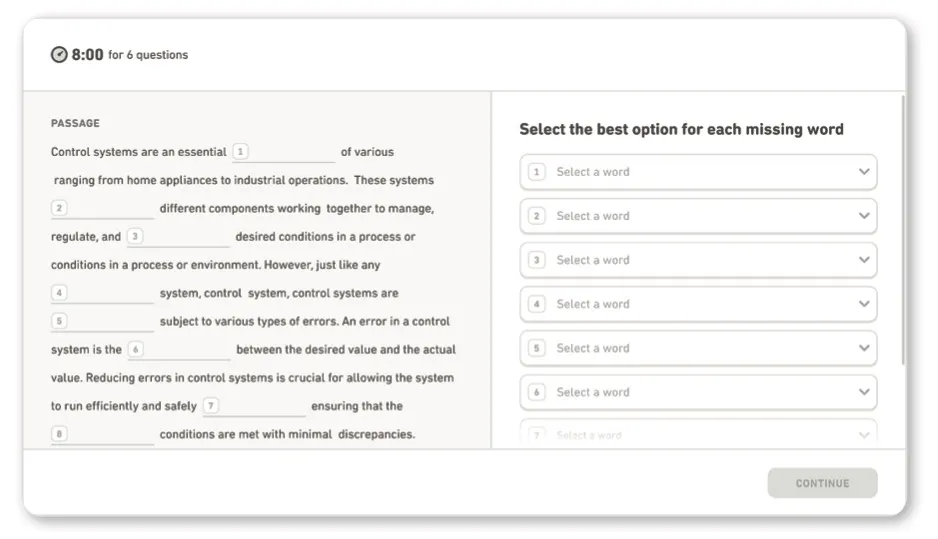
Task: Click the timer clock icon
Action: [x=59, y=55]
